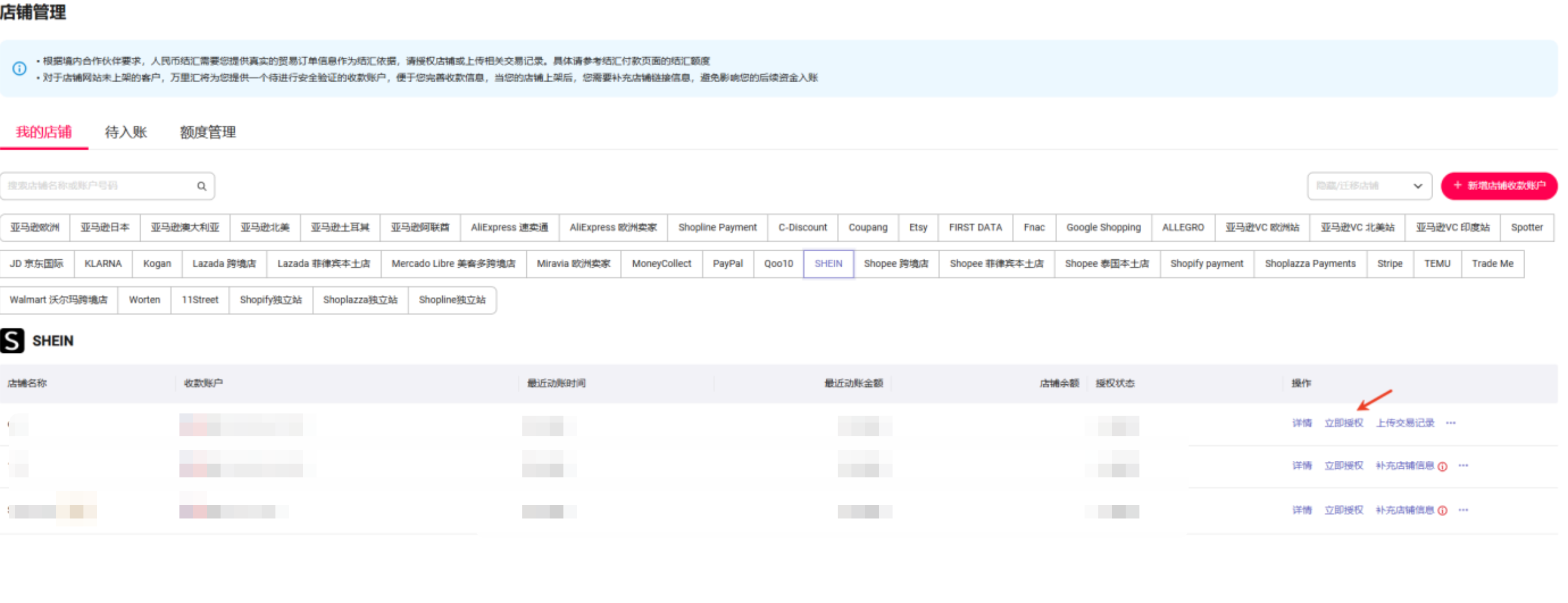Open 详情 for the third store row
1568x603 pixels.
1302,510
